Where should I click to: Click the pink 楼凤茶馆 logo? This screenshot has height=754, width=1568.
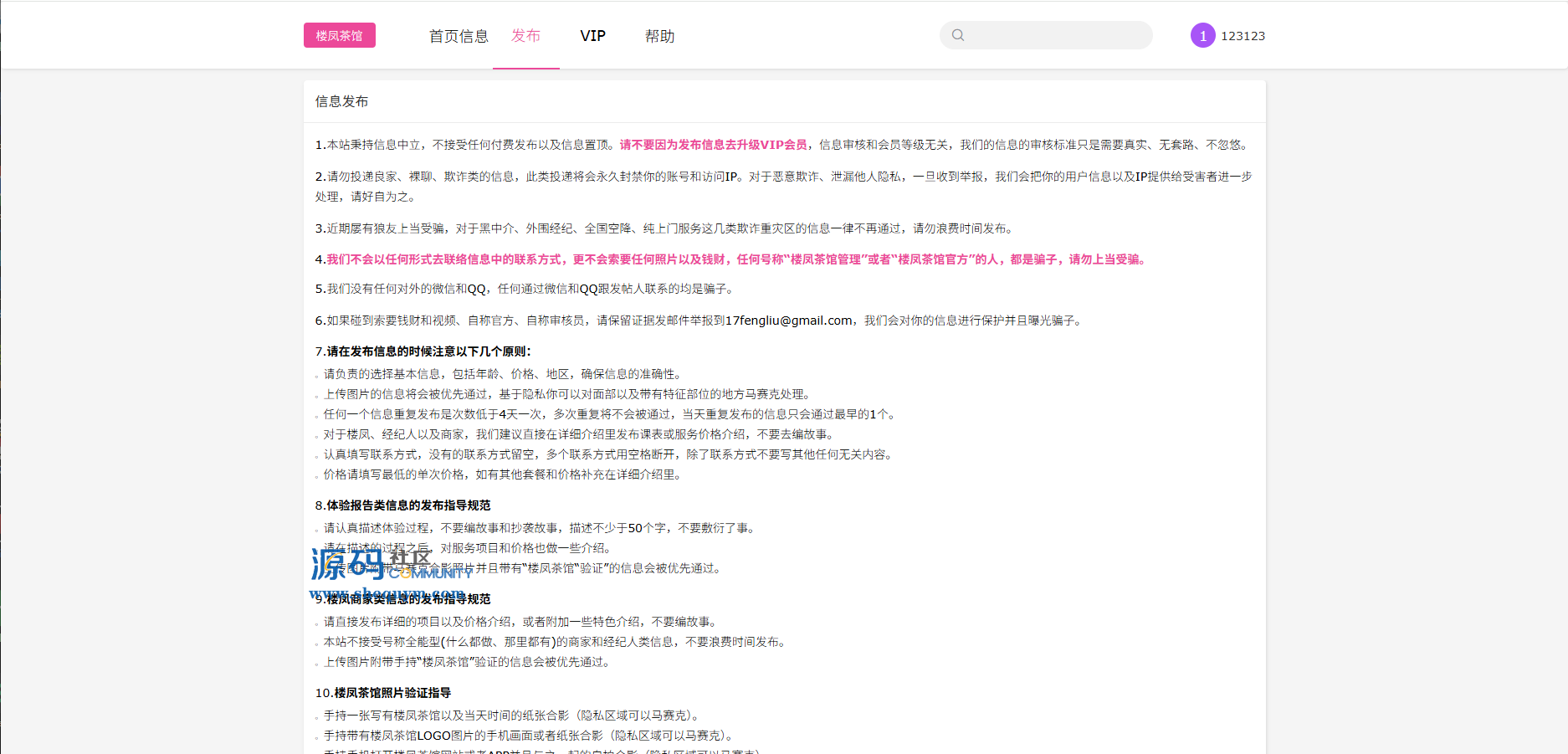click(x=339, y=35)
